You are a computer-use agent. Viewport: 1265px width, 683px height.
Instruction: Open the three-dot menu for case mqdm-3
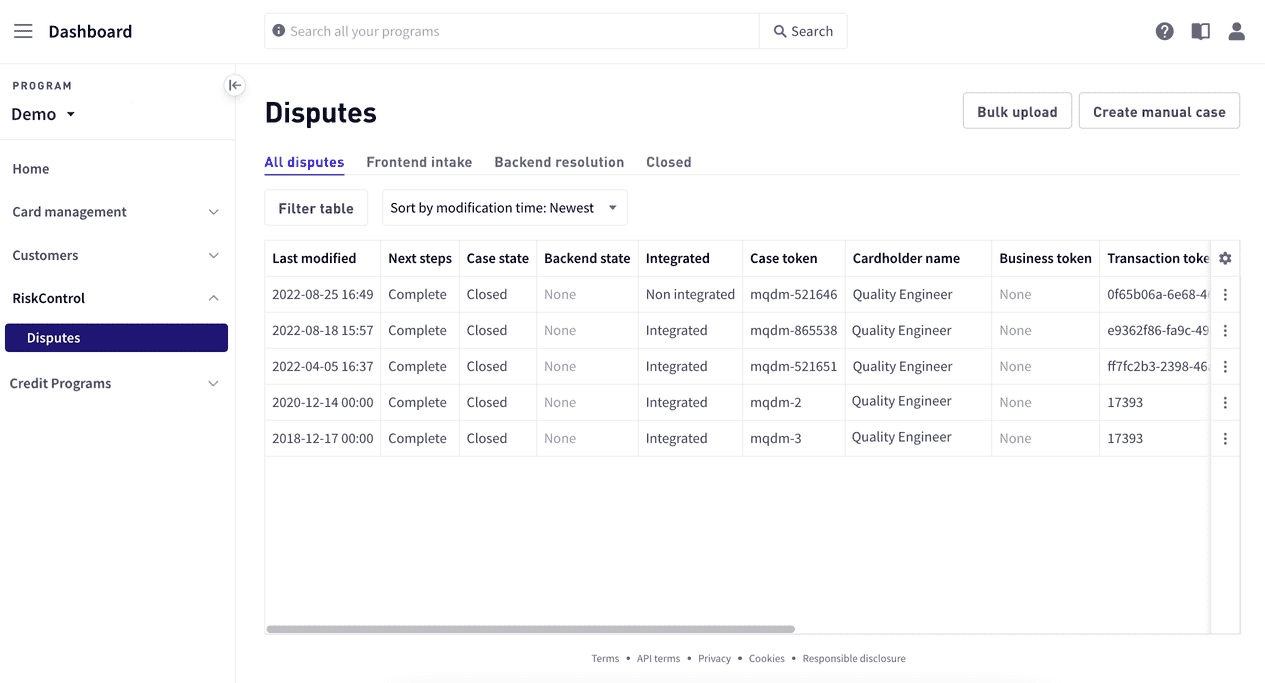1225,438
